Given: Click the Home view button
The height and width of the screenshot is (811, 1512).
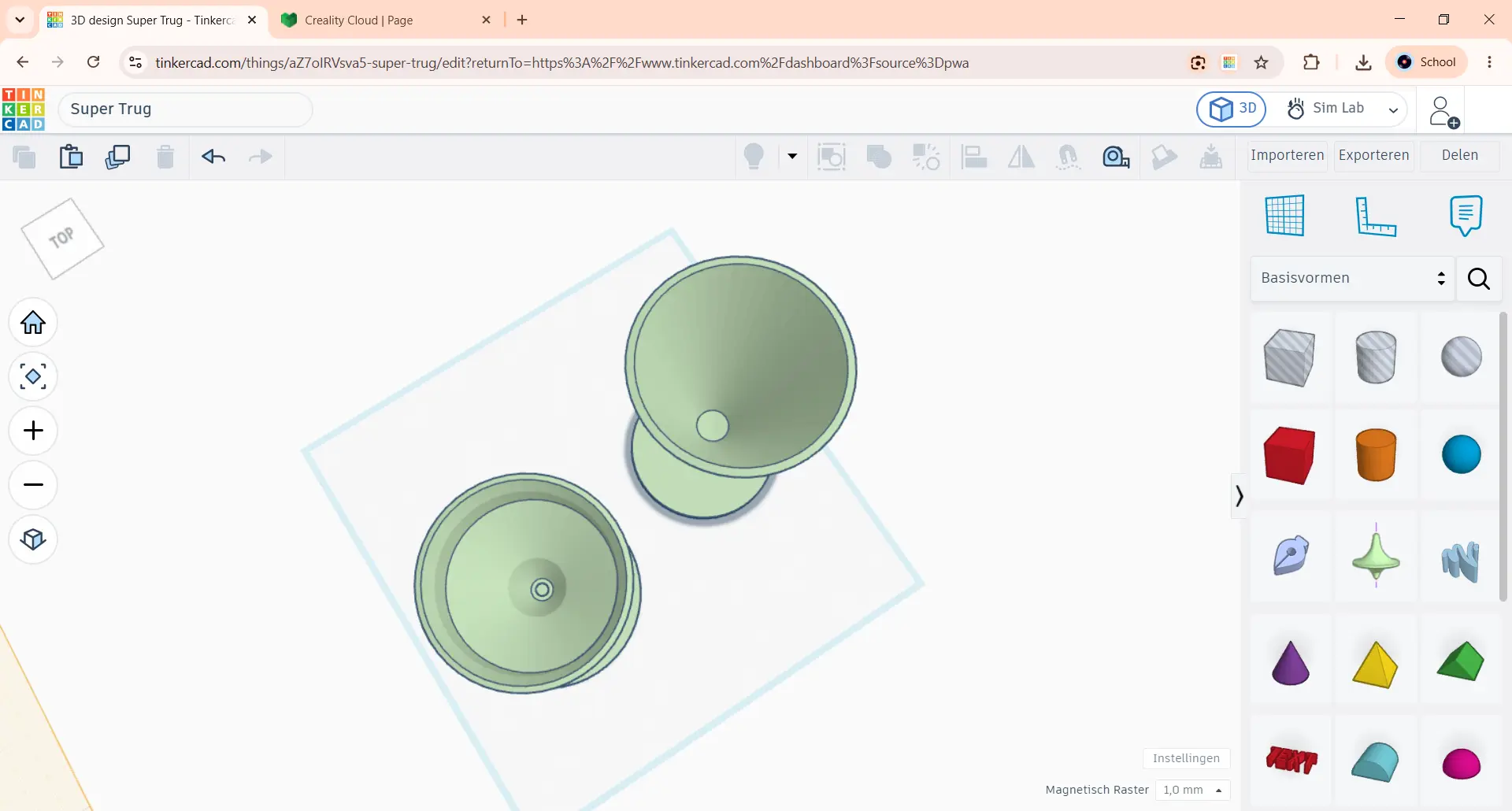Looking at the screenshot, I should (33, 322).
